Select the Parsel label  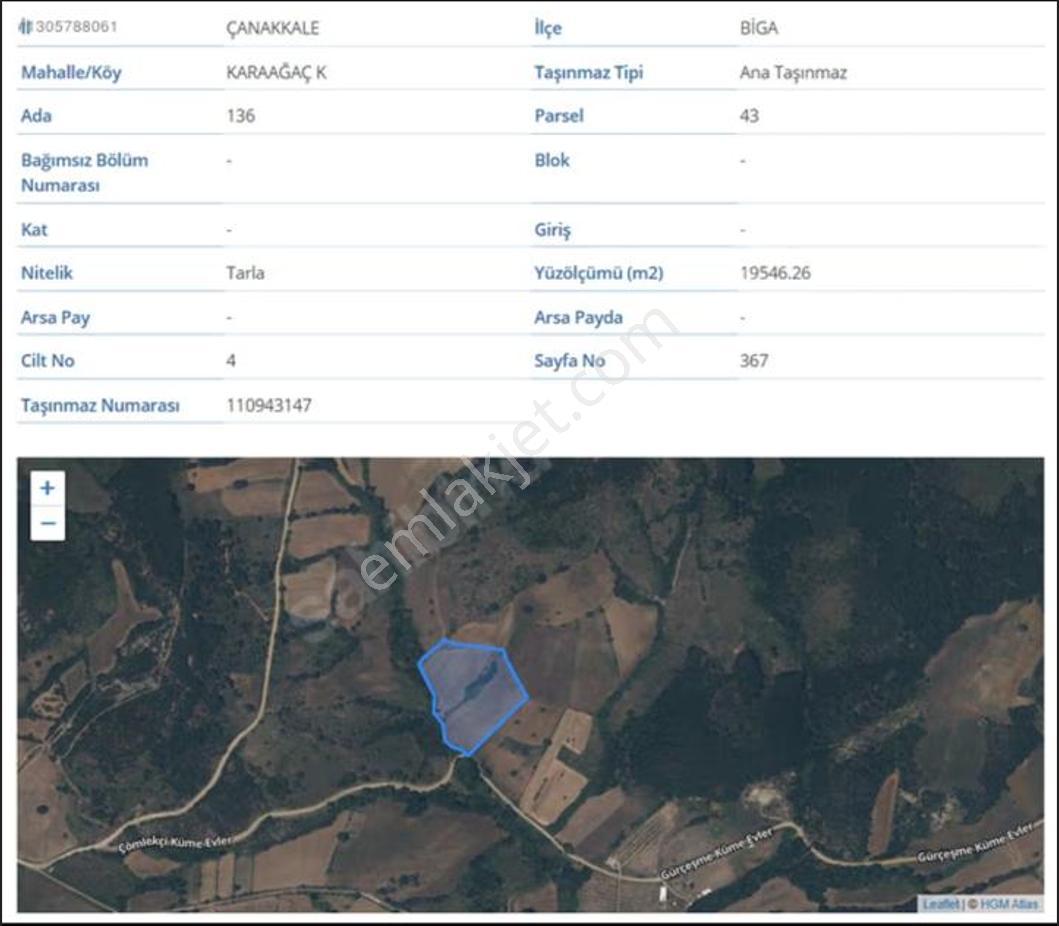click(x=559, y=115)
